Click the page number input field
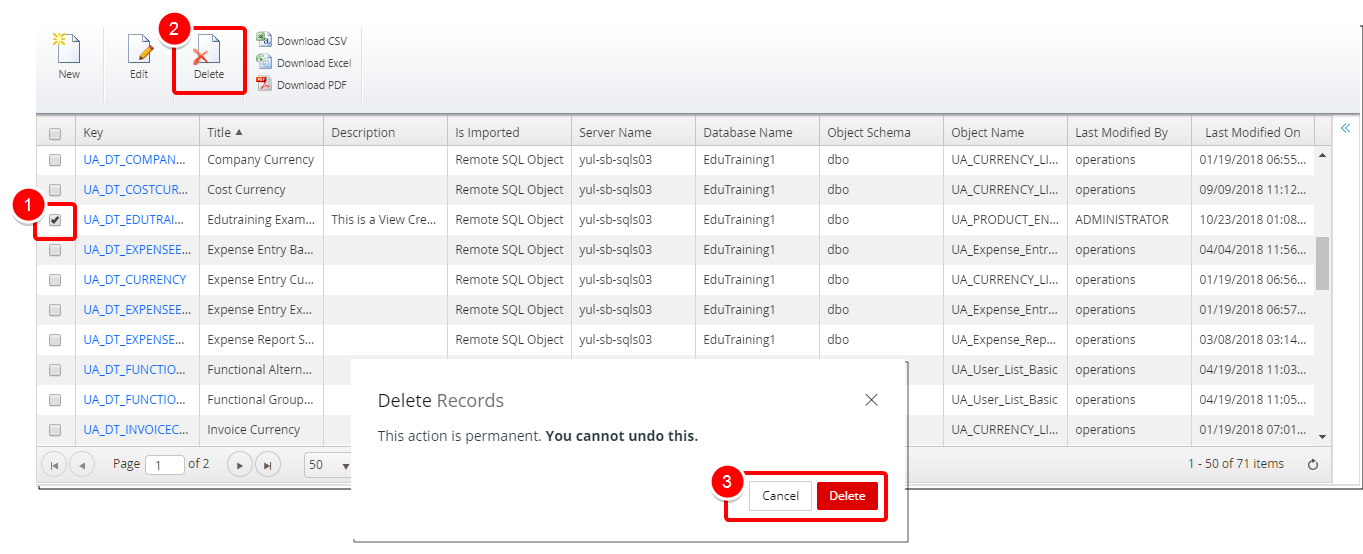This screenshot has height=554, width=1363. point(165,465)
